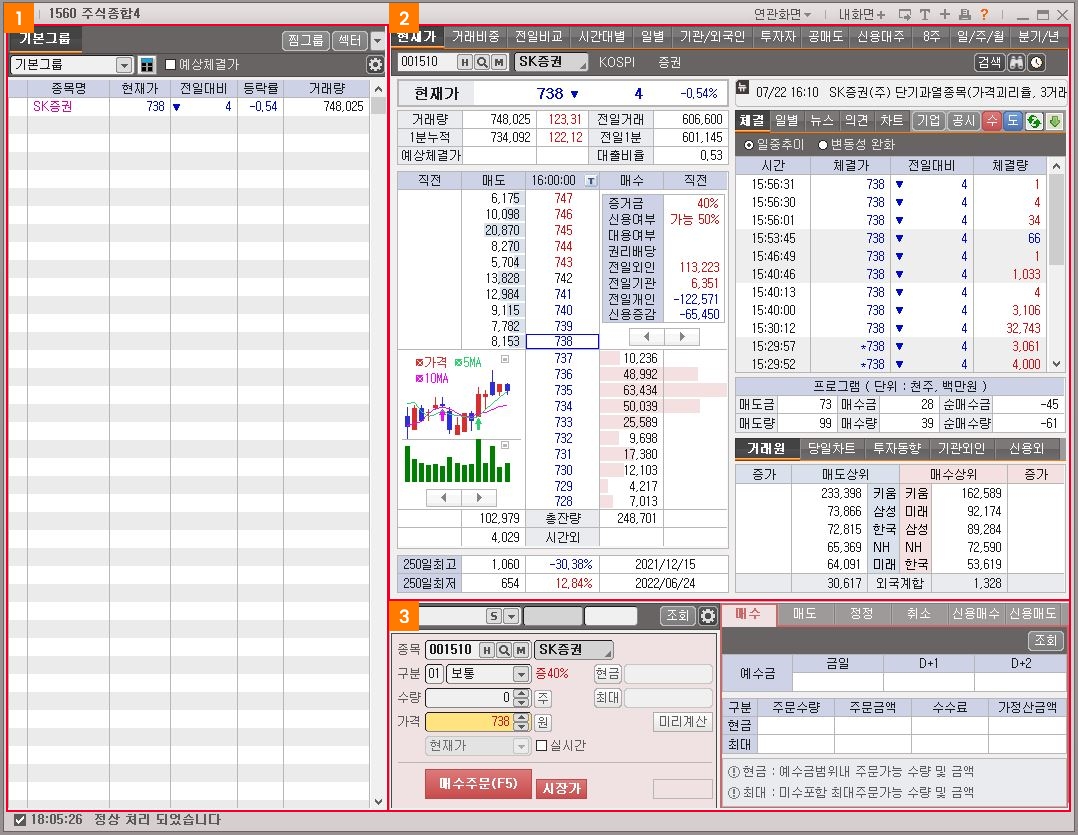Click the 시장가 market price button
Viewport: 1078px width, 835px height.
click(562, 788)
